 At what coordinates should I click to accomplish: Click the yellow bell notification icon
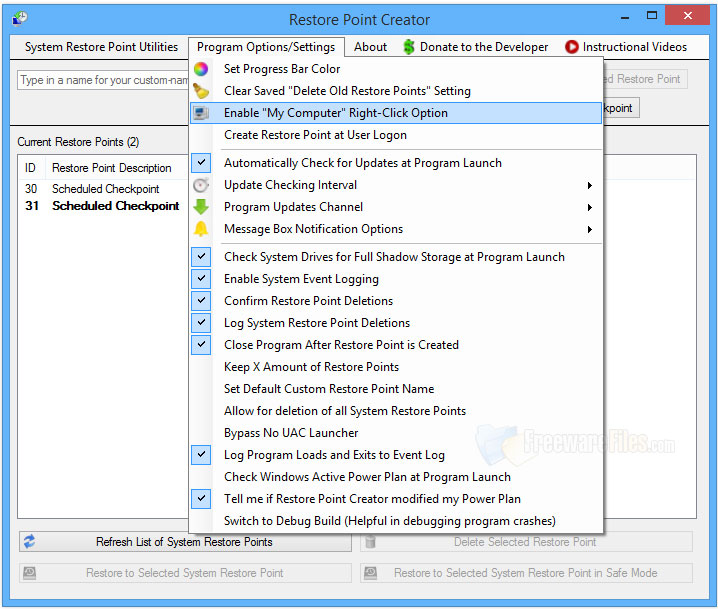(x=201, y=229)
